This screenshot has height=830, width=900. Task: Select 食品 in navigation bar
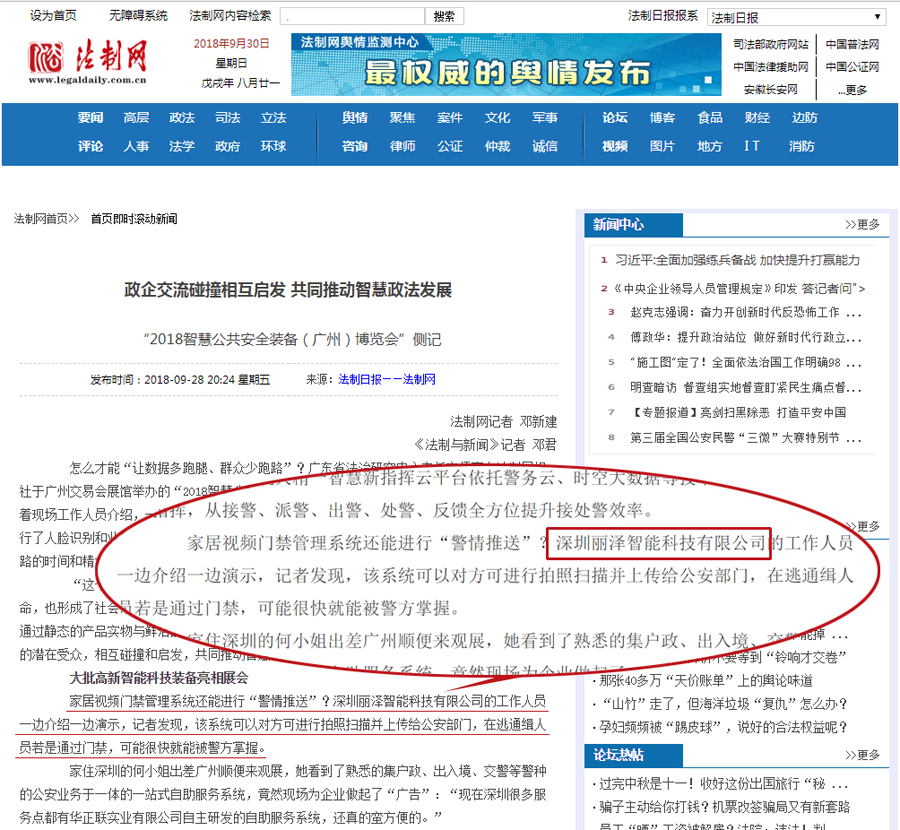[x=710, y=118]
